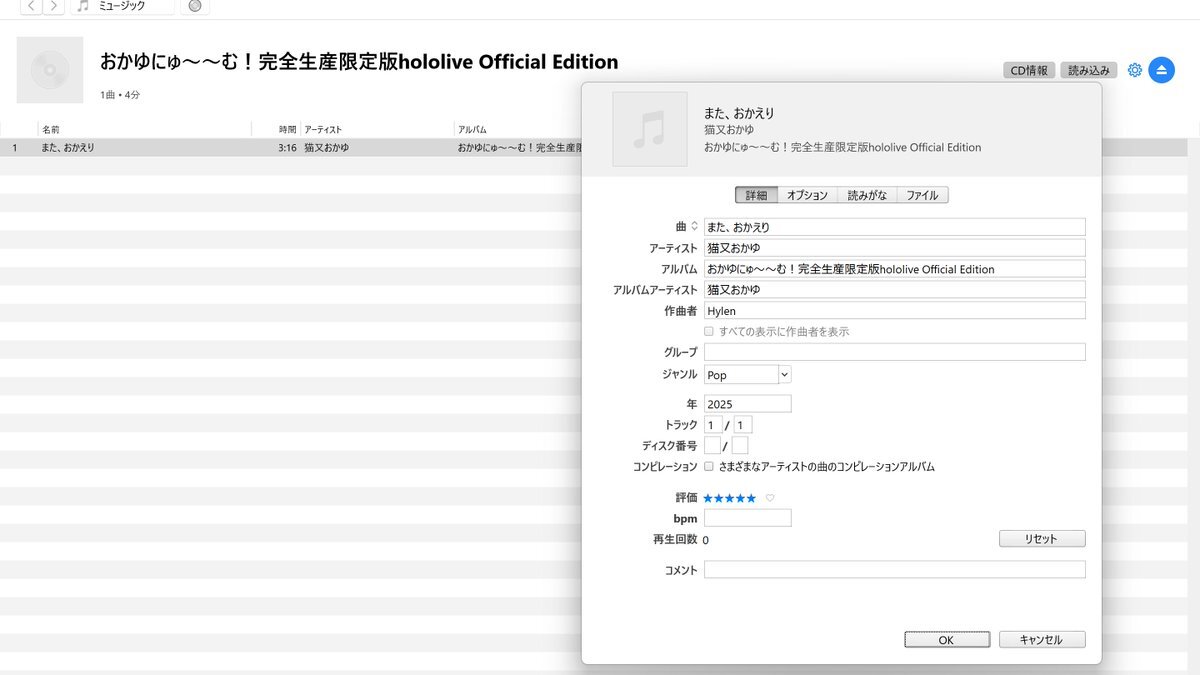Screen dimensions: 1200x675
Task: Check すべての表示に作曲者を表示 checkbox
Action: [x=709, y=331]
